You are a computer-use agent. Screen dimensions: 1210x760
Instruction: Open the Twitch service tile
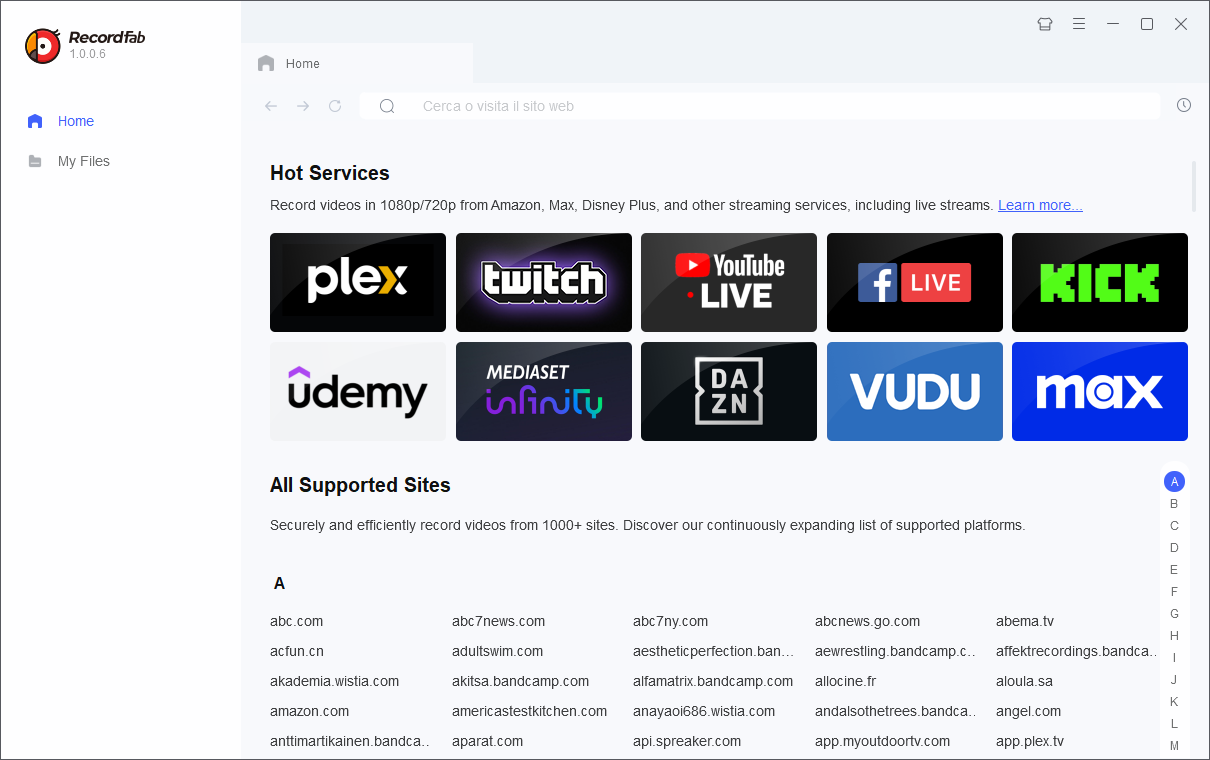click(x=544, y=282)
